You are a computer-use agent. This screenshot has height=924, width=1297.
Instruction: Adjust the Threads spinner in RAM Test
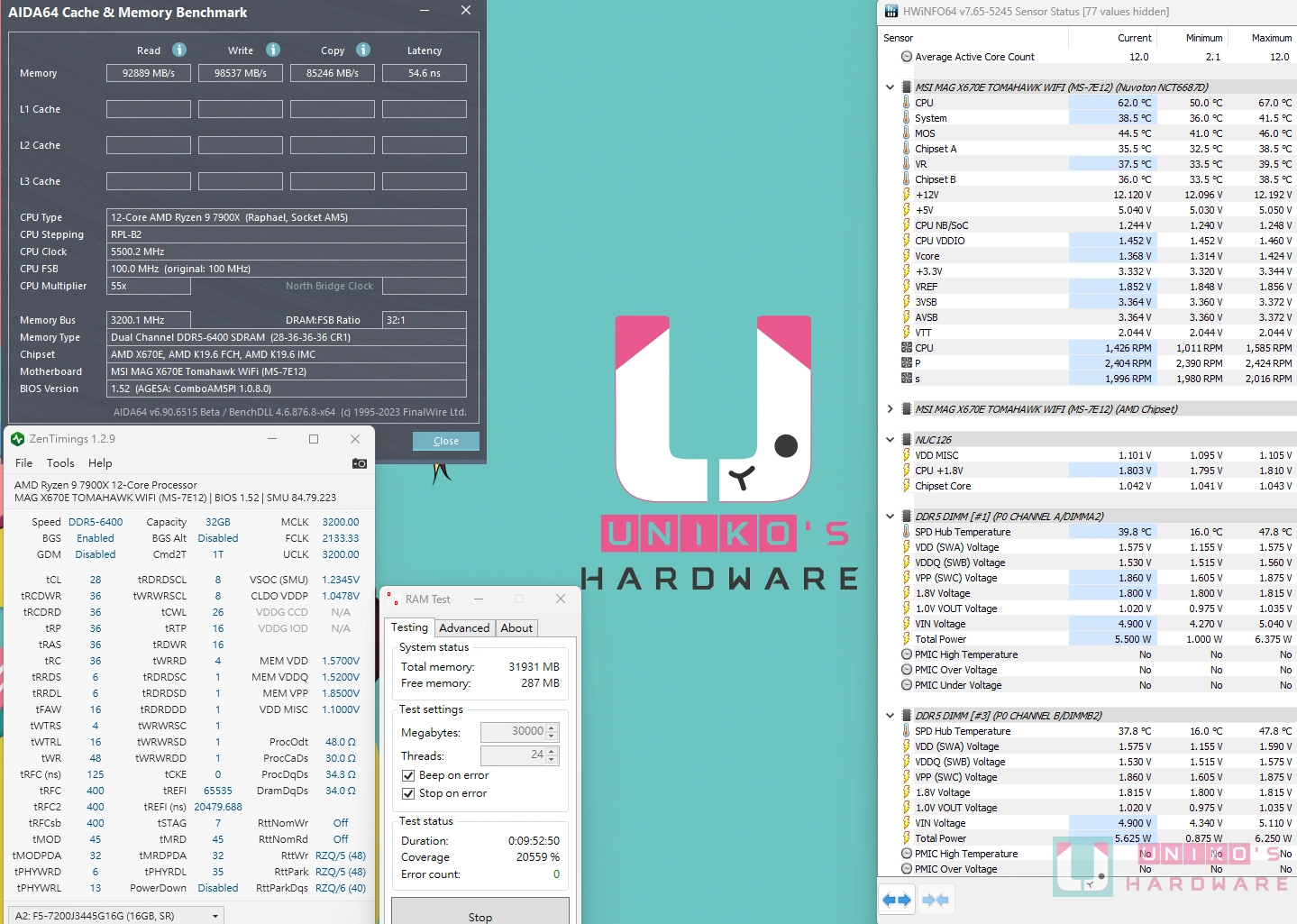553,755
